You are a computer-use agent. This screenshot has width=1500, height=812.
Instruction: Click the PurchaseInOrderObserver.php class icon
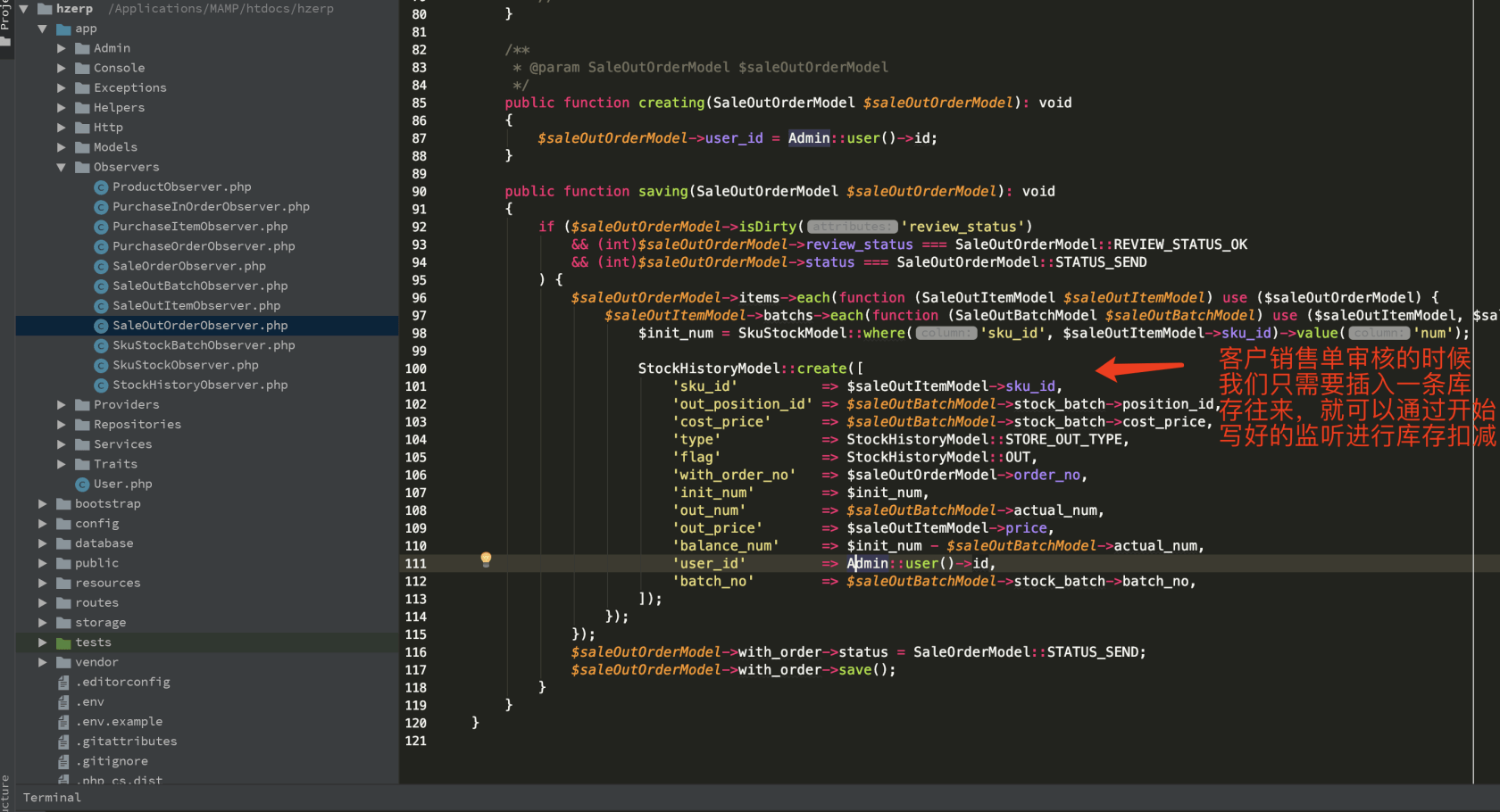pyautogui.click(x=101, y=207)
